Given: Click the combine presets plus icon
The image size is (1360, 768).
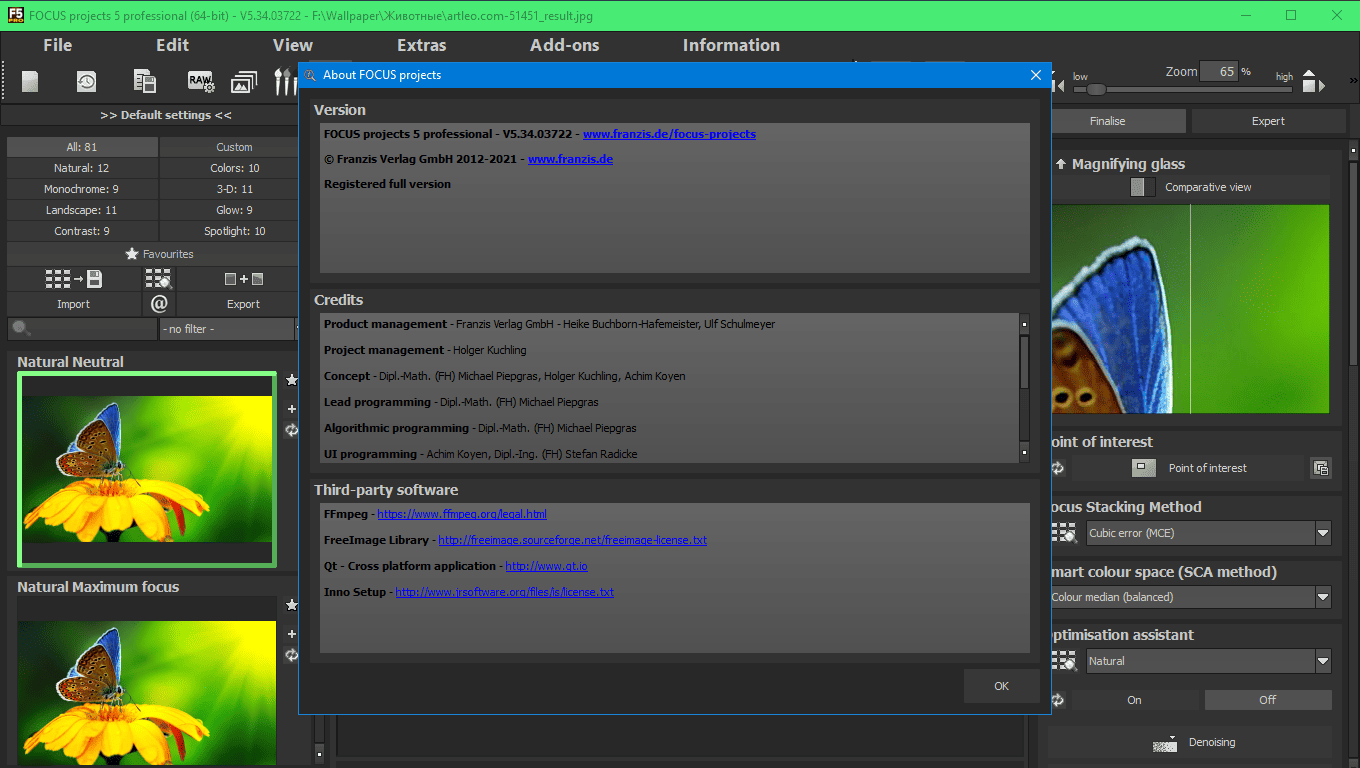Looking at the screenshot, I should pos(243,279).
